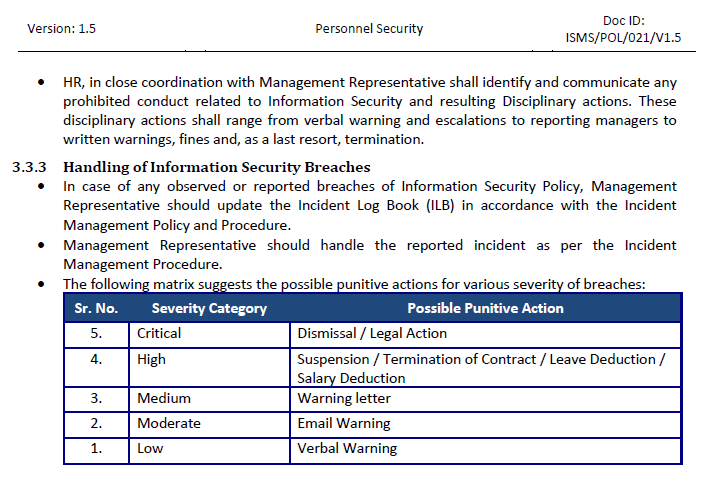Click the Low severity cell

pos(150,448)
